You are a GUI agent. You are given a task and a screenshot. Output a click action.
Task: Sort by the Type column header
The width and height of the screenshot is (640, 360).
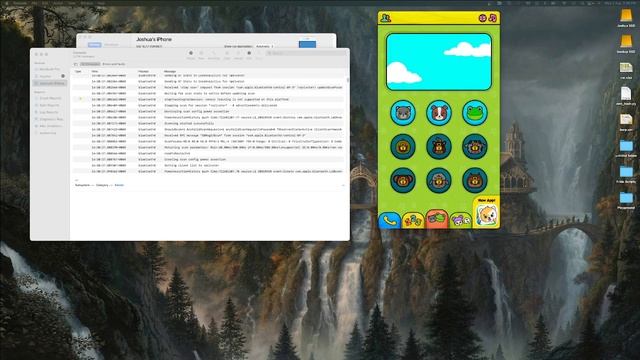click(x=78, y=71)
